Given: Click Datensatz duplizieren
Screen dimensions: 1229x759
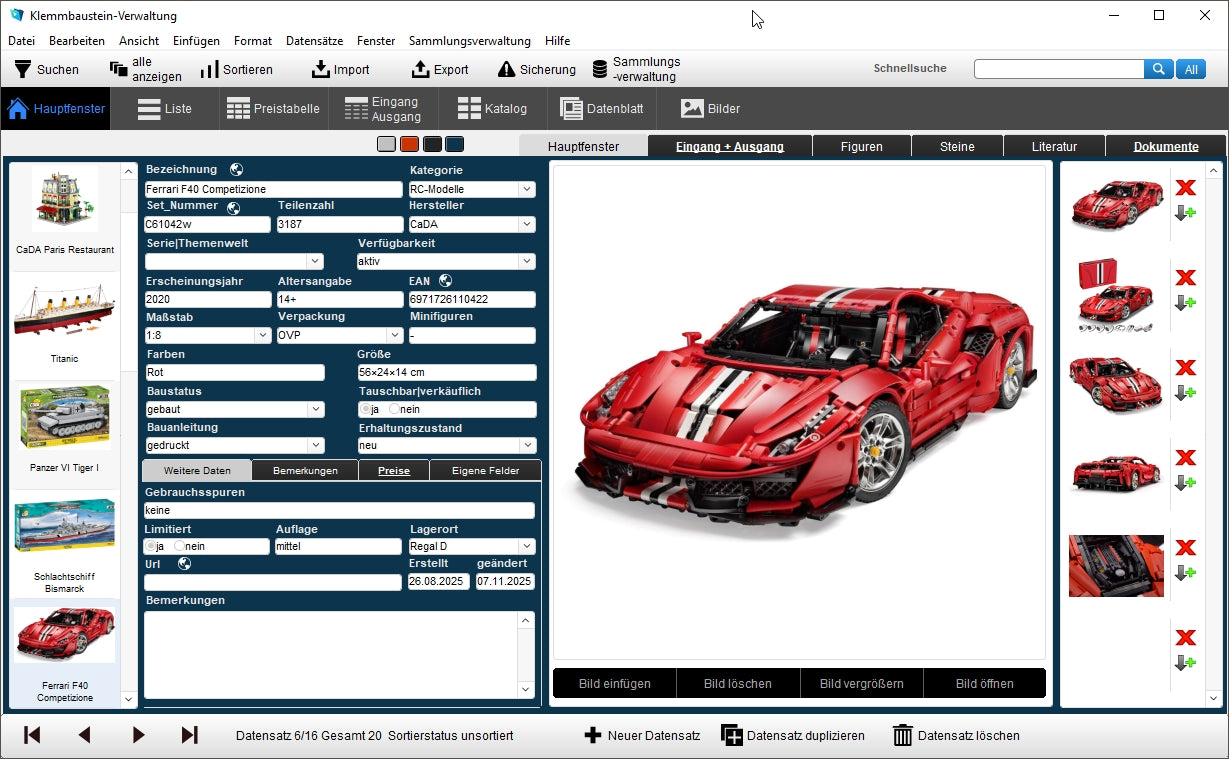Looking at the screenshot, I should coord(793,735).
